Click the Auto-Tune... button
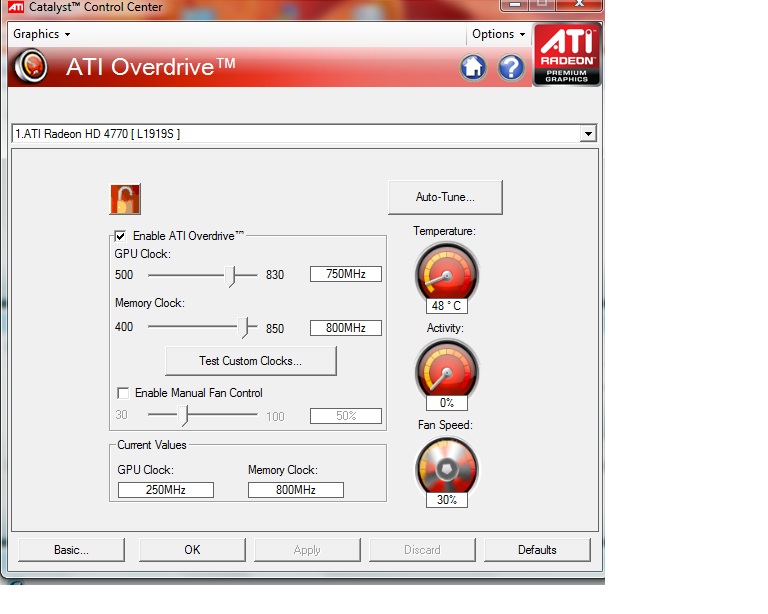The image size is (768, 614). [445, 197]
